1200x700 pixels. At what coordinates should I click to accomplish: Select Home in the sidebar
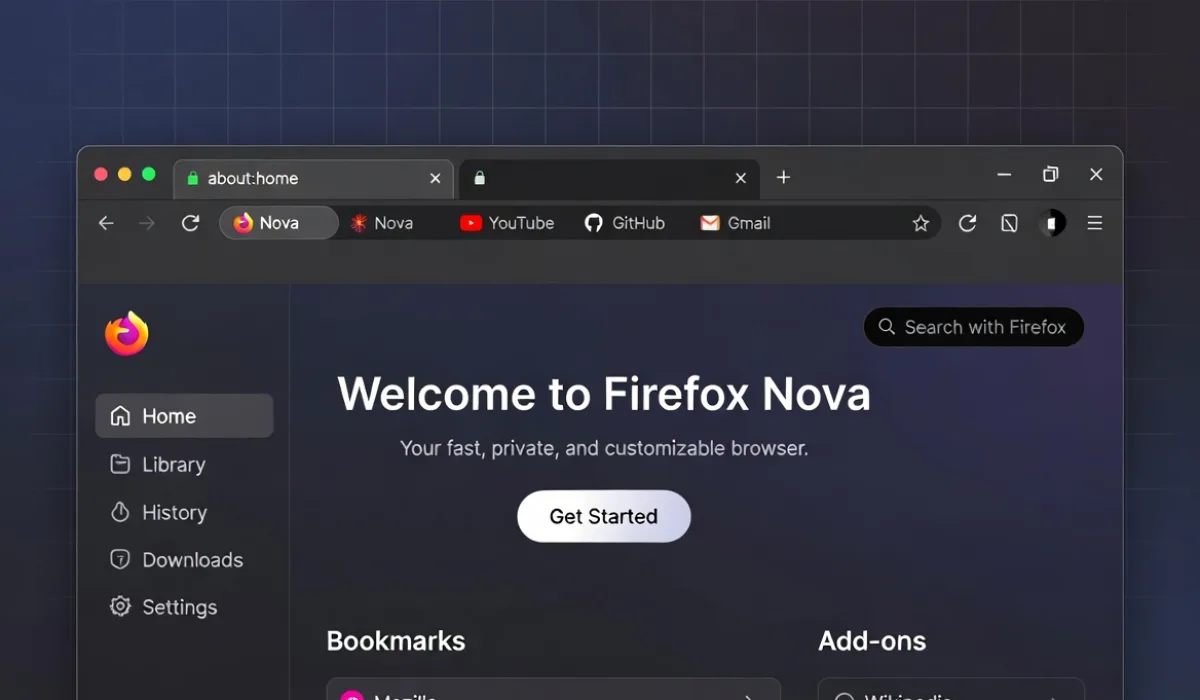point(168,415)
